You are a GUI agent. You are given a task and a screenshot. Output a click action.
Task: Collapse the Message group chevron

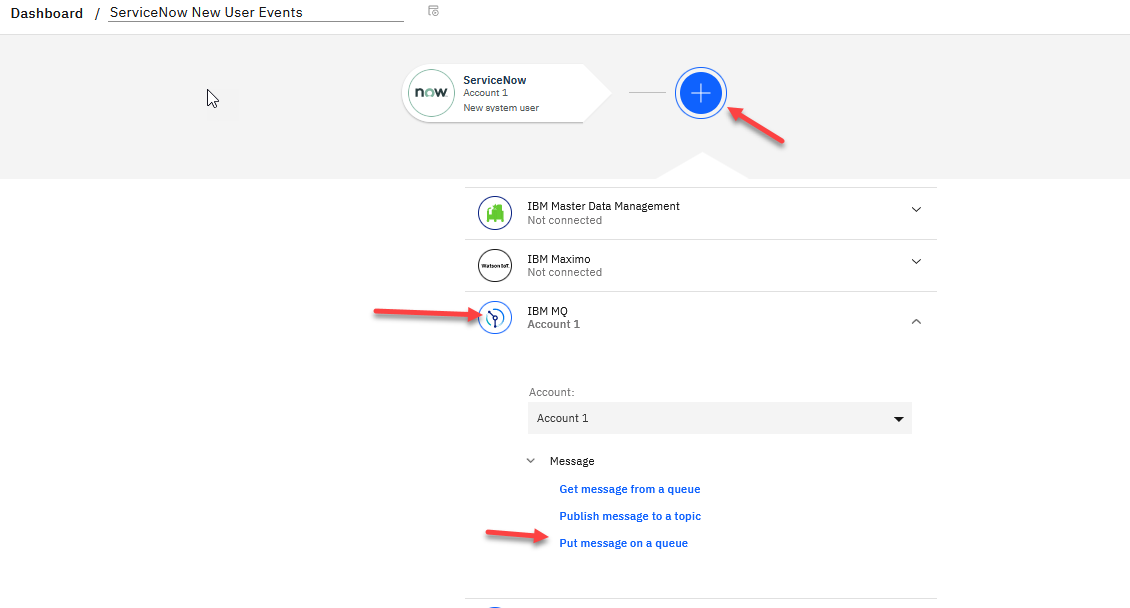(531, 461)
